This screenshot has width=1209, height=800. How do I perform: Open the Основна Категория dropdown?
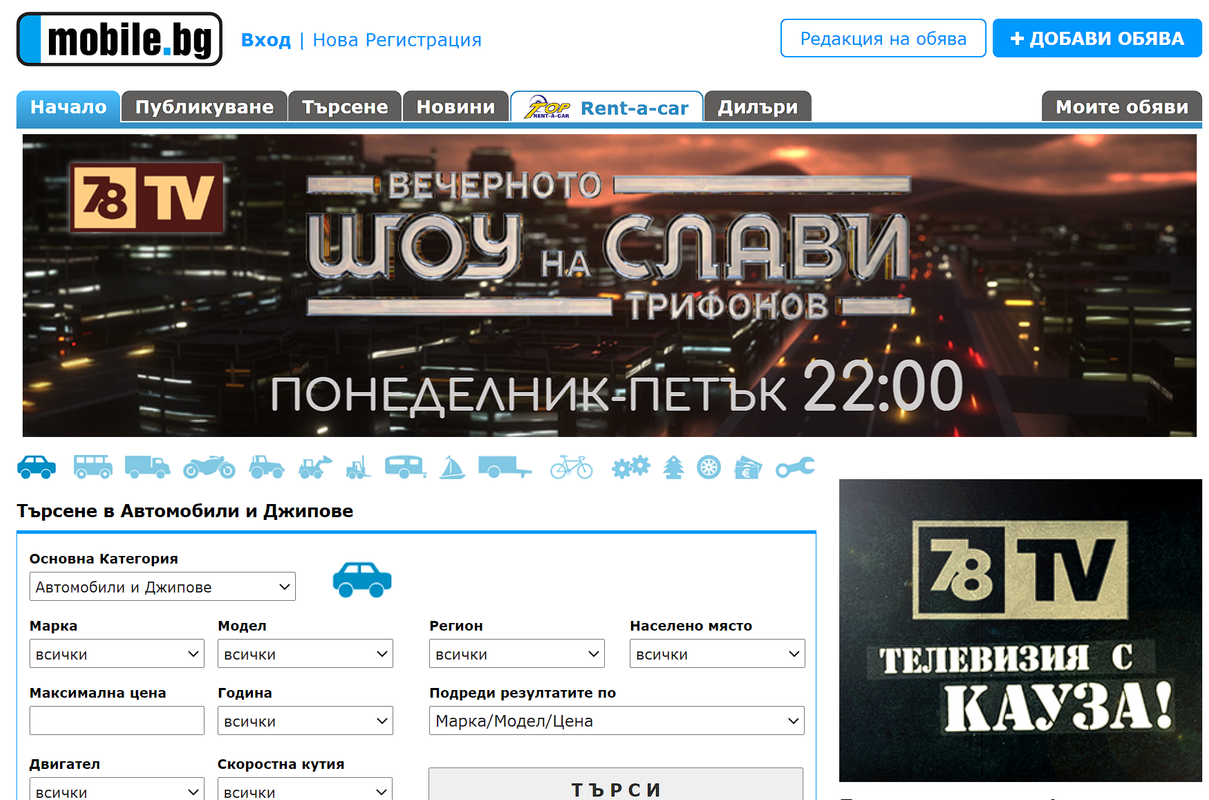(162, 587)
